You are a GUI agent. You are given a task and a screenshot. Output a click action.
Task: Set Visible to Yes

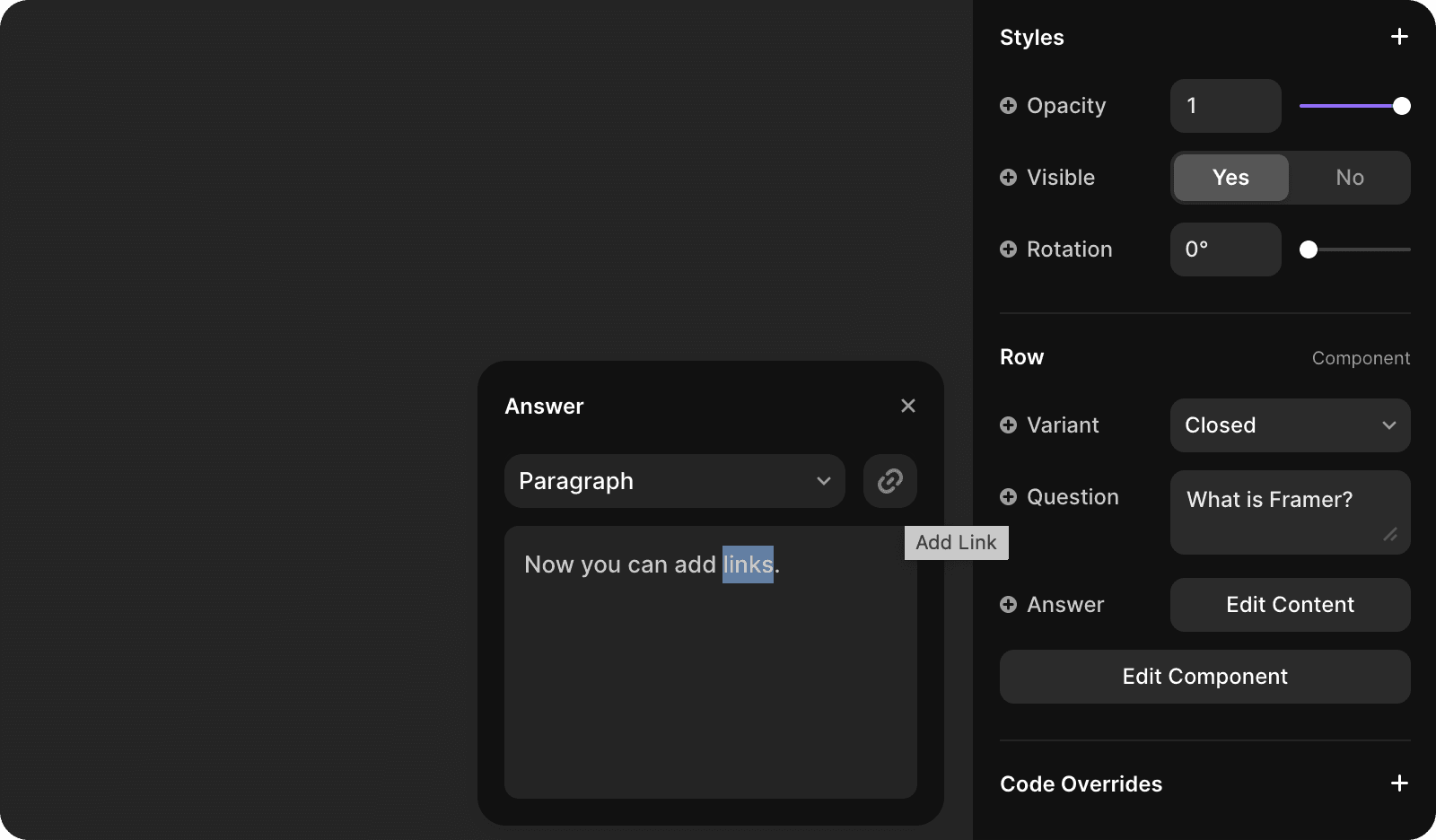click(1230, 178)
